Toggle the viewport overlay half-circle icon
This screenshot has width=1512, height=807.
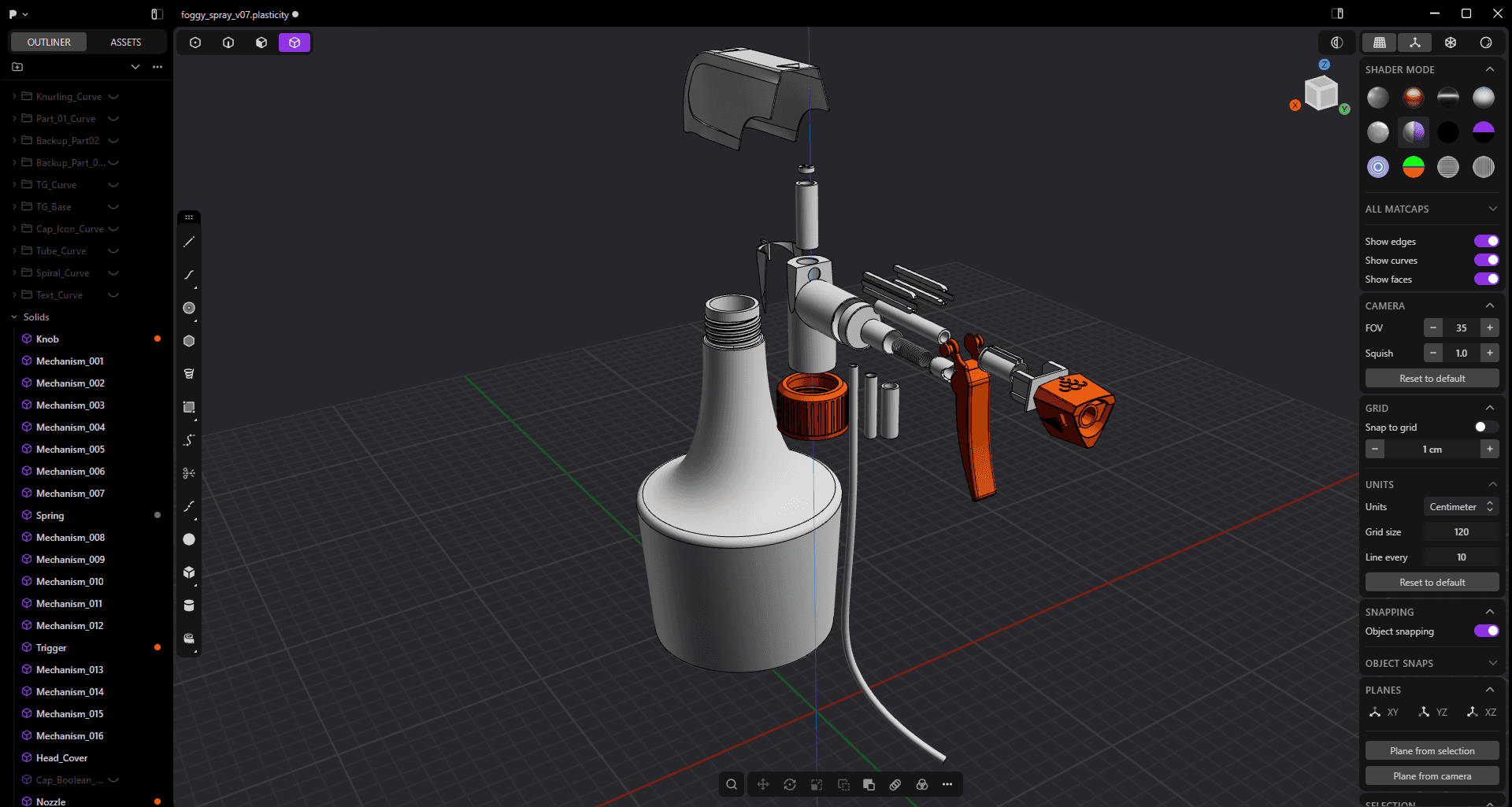tap(1336, 43)
